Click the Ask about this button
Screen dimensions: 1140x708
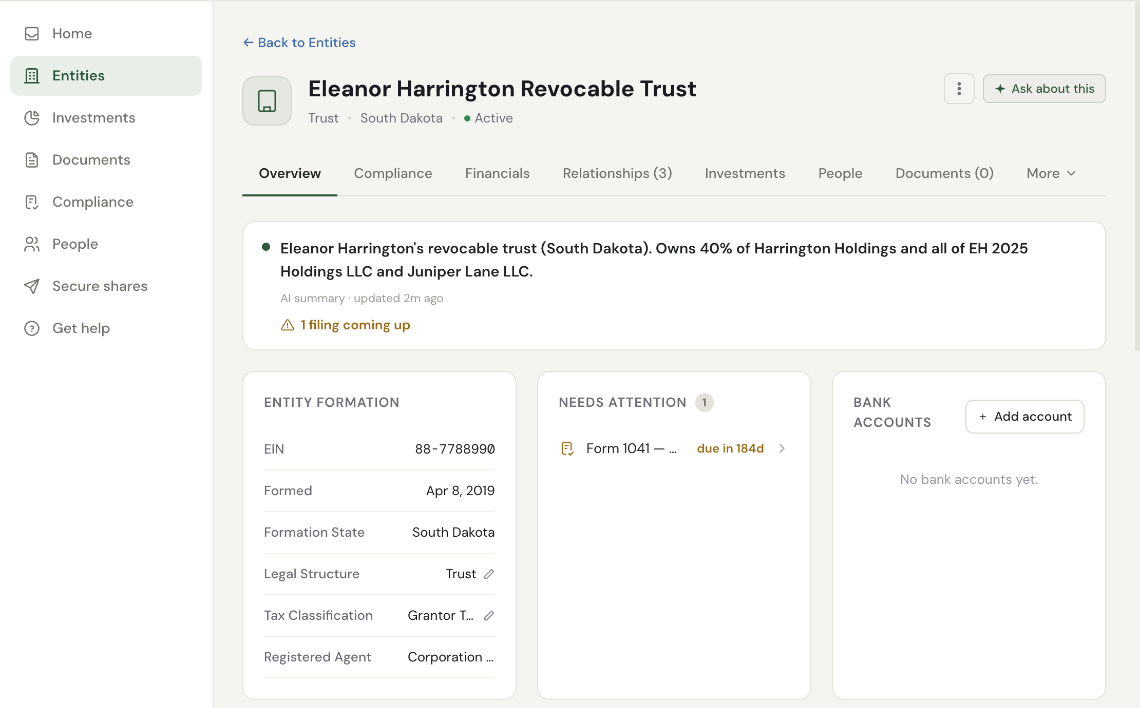(1044, 89)
